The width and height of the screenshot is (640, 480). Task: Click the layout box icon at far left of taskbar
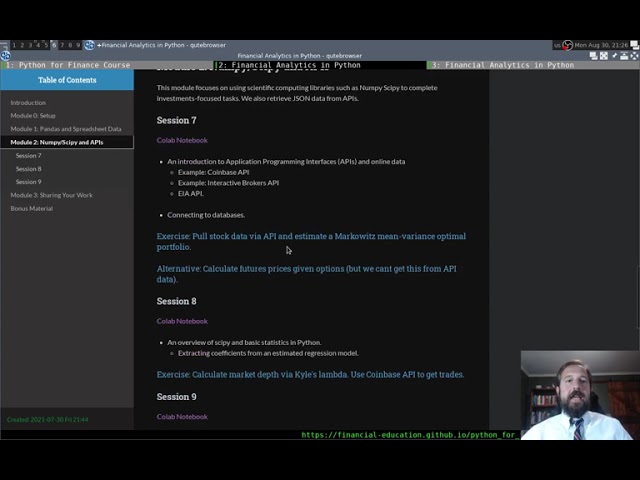(4, 45)
